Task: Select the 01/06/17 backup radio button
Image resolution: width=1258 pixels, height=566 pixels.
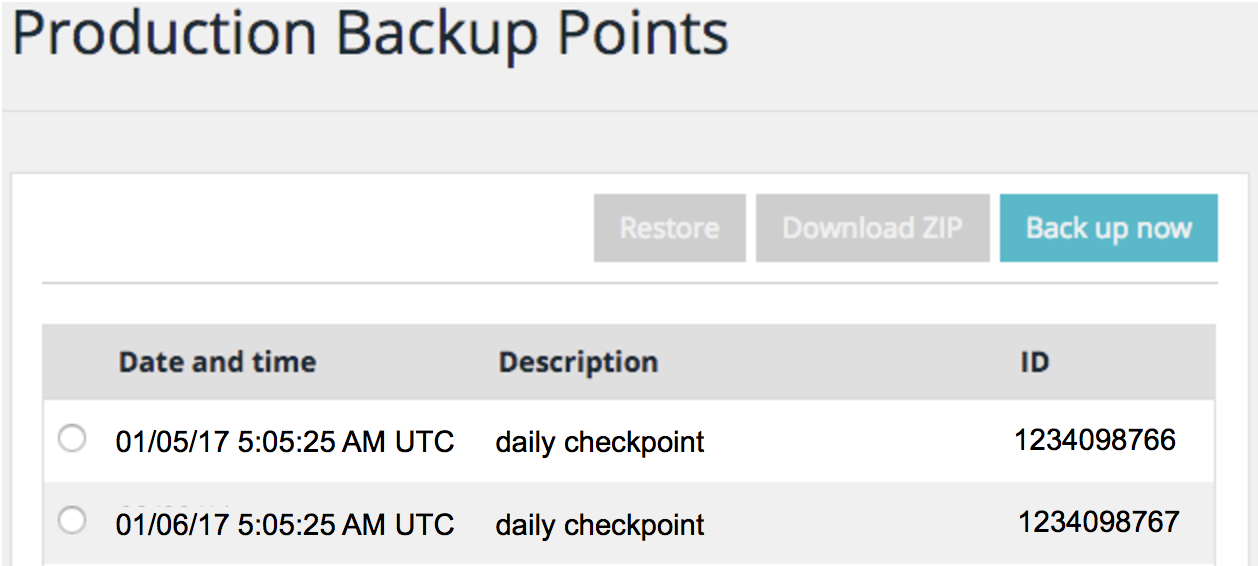Action: pyautogui.click(x=72, y=521)
